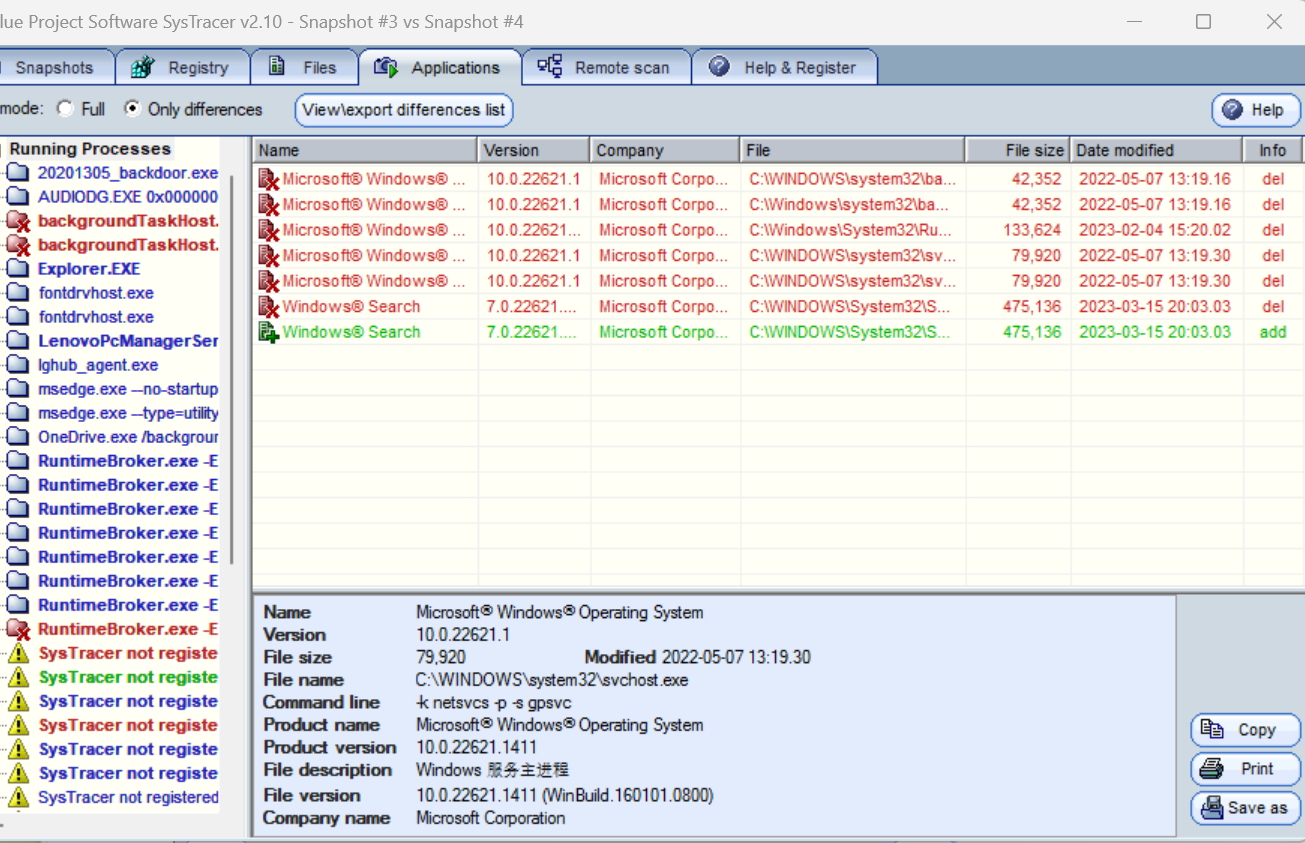This screenshot has width=1305, height=843.
Task: Click the Modified value 2022-05-07 13:19.30 in details
Action: pyautogui.click(x=736, y=657)
